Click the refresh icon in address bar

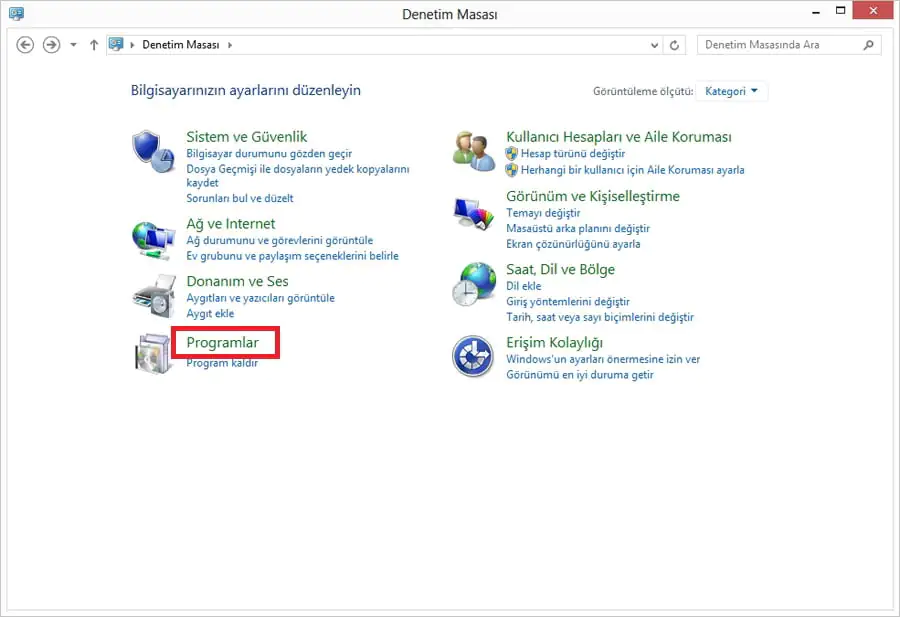(673, 44)
